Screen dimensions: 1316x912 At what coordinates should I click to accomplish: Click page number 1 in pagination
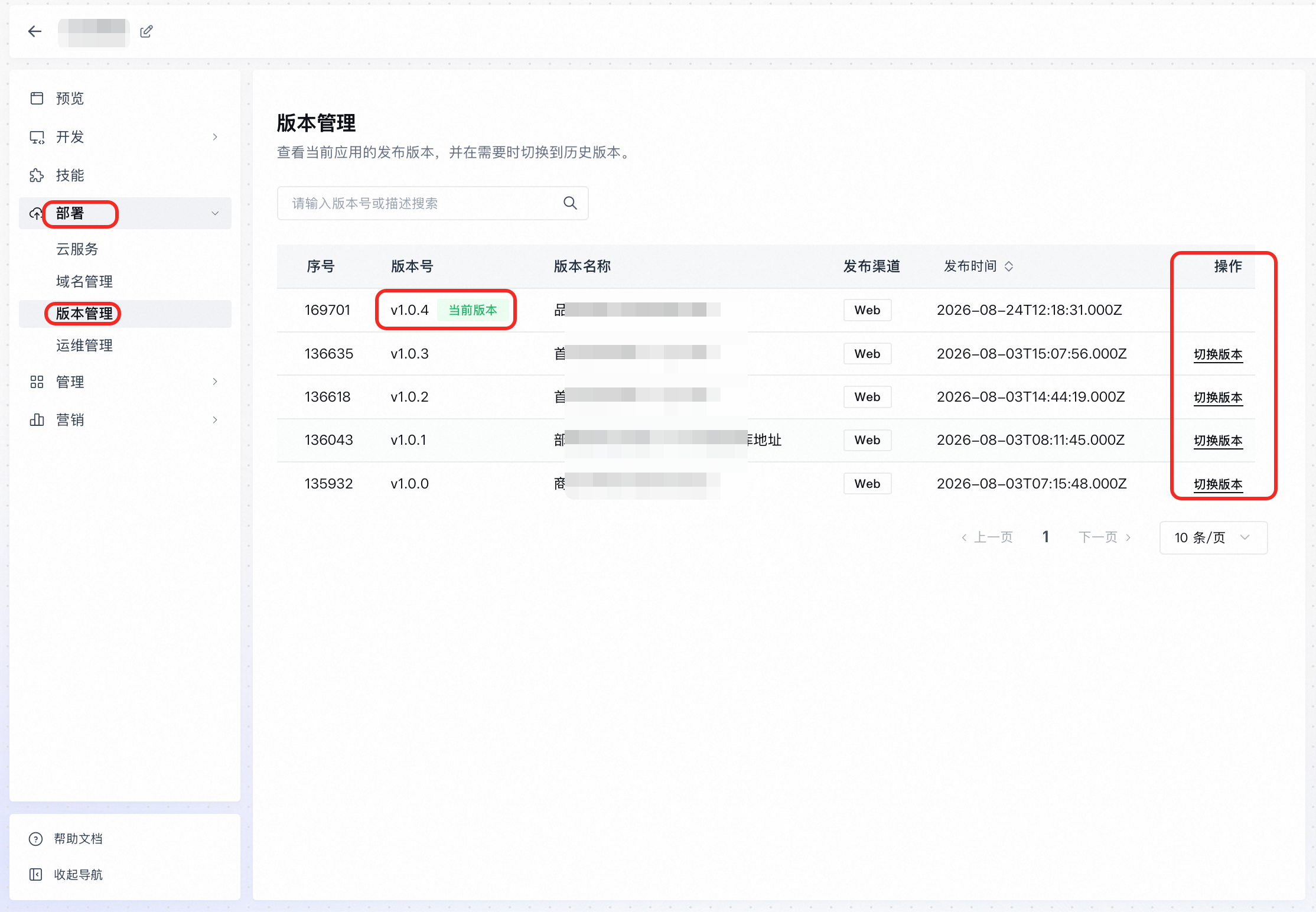(x=1045, y=537)
